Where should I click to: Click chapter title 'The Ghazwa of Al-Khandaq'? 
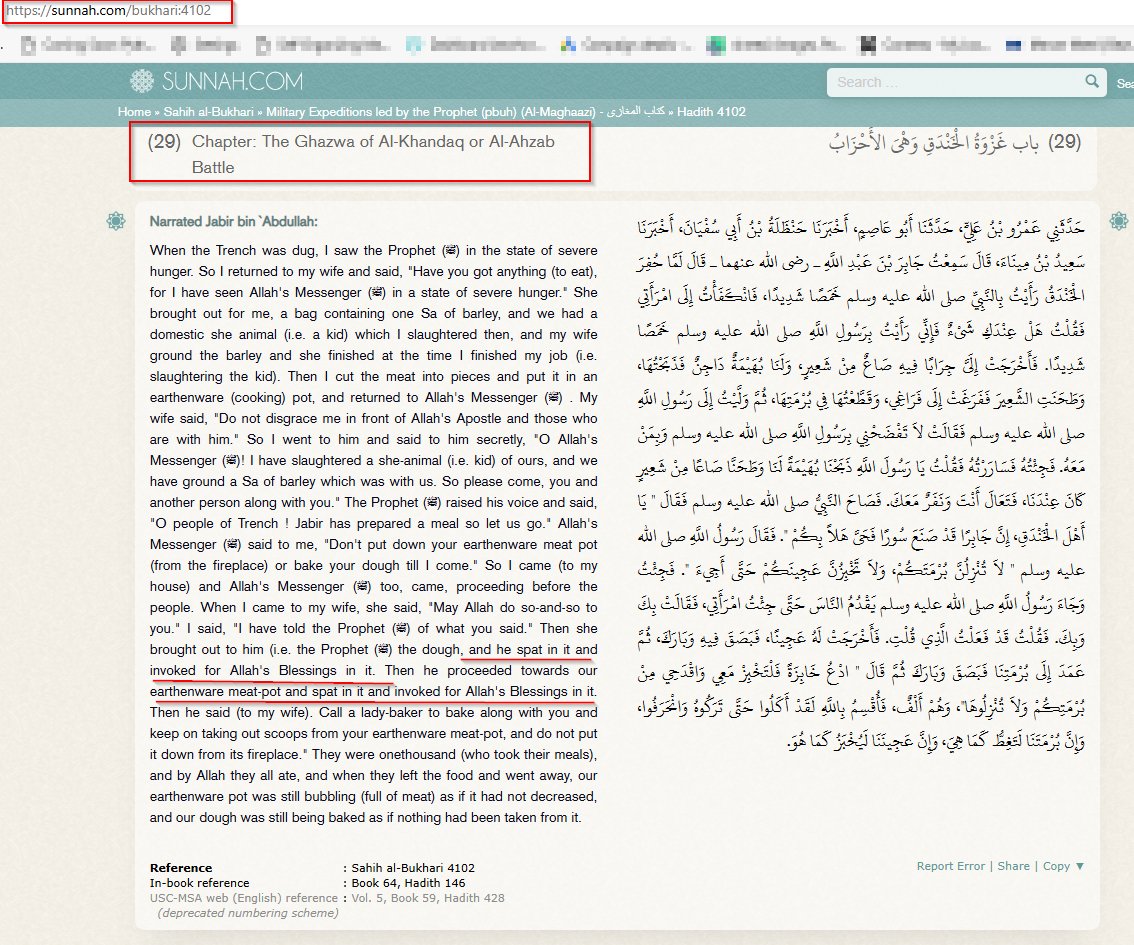372,154
